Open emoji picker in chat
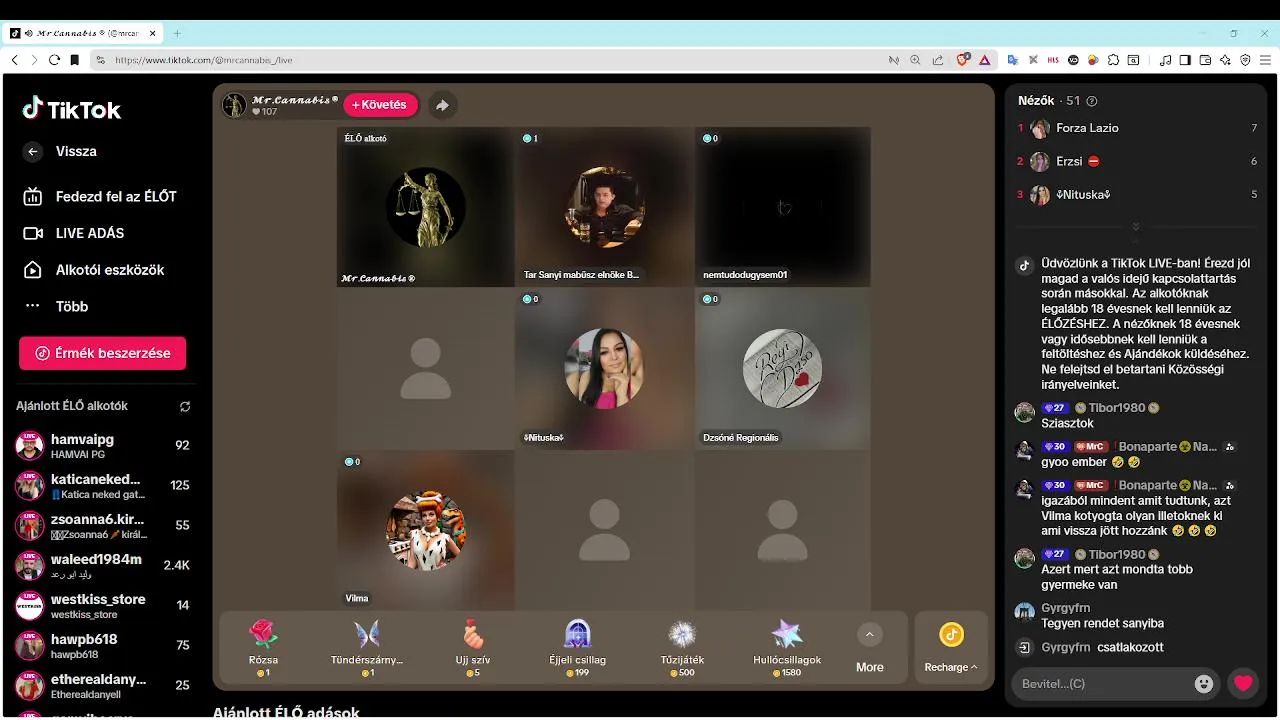Image resolution: width=1280 pixels, height=720 pixels. pyautogui.click(x=1204, y=684)
